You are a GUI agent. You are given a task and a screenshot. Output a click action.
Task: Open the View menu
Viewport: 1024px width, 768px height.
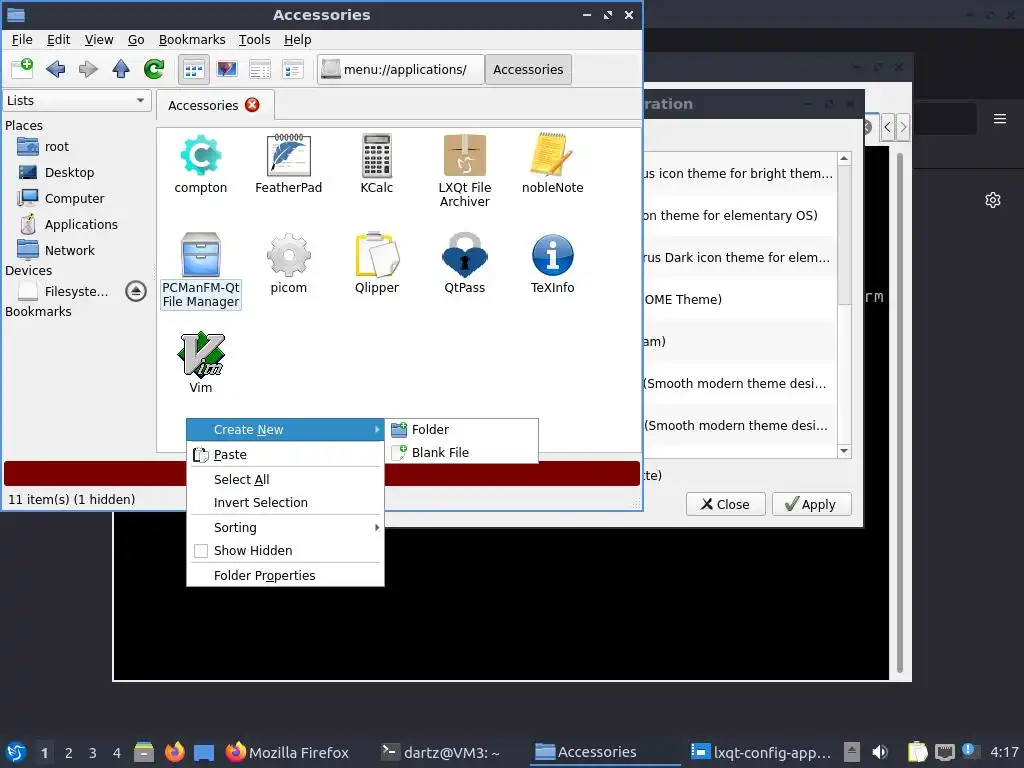click(x=99, y=40)
